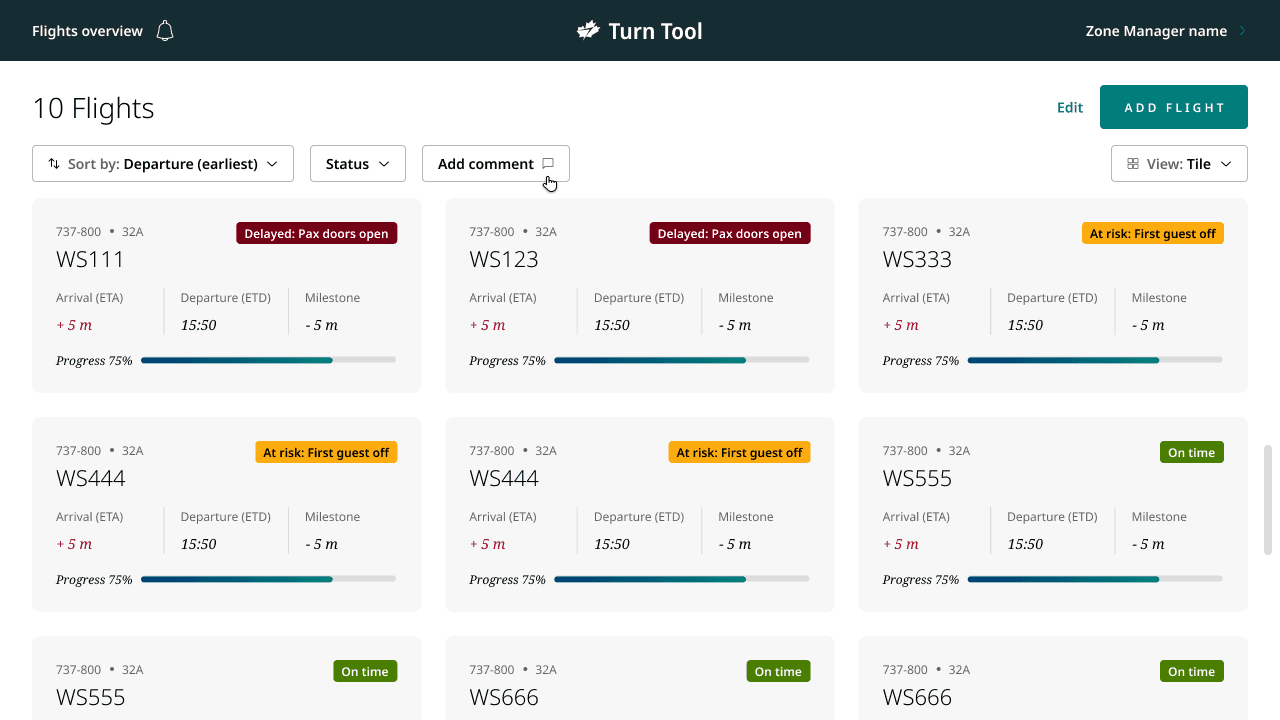
Task: Click the chevron next to Zone Manager name
Action: coord(1242,31)
